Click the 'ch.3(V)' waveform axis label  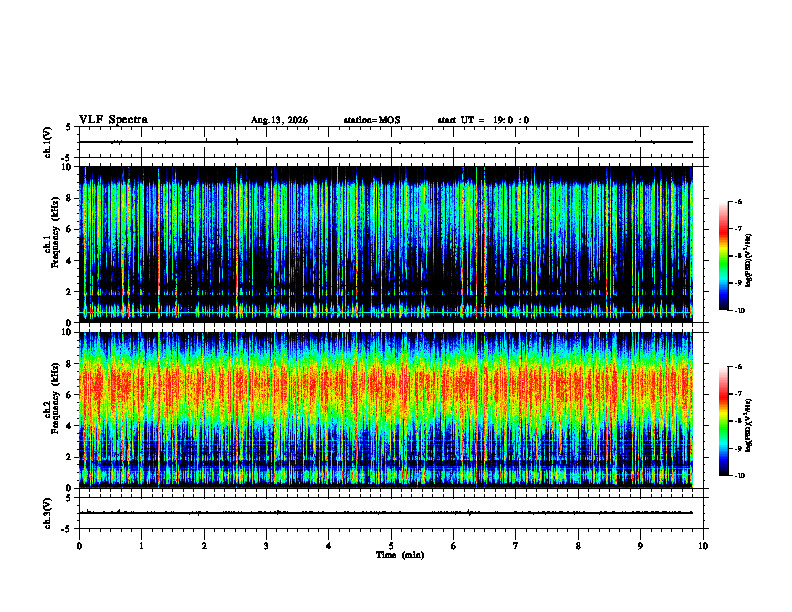(x=47, y=513)
